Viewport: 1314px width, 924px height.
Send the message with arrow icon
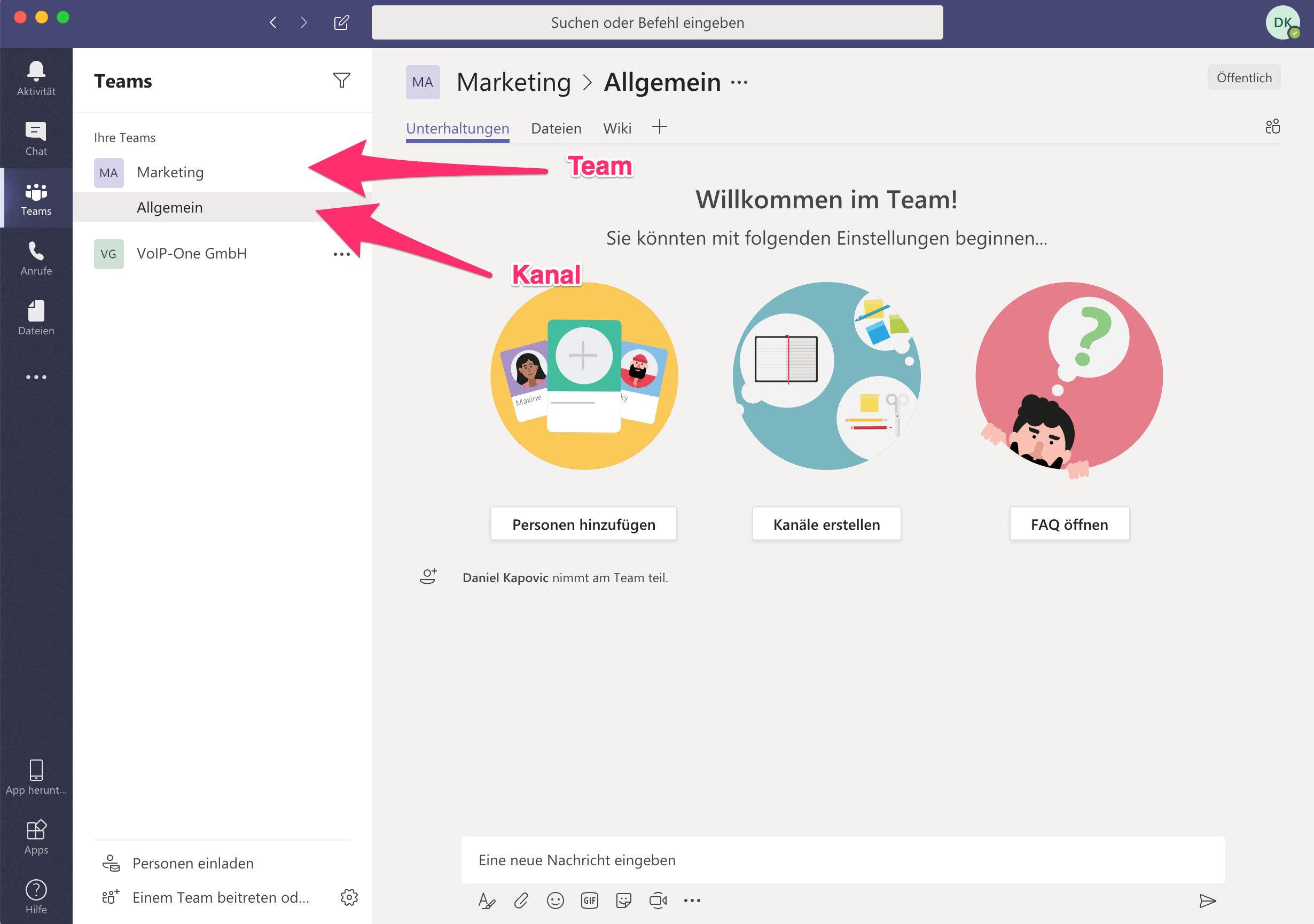(x=1207, y=900)
